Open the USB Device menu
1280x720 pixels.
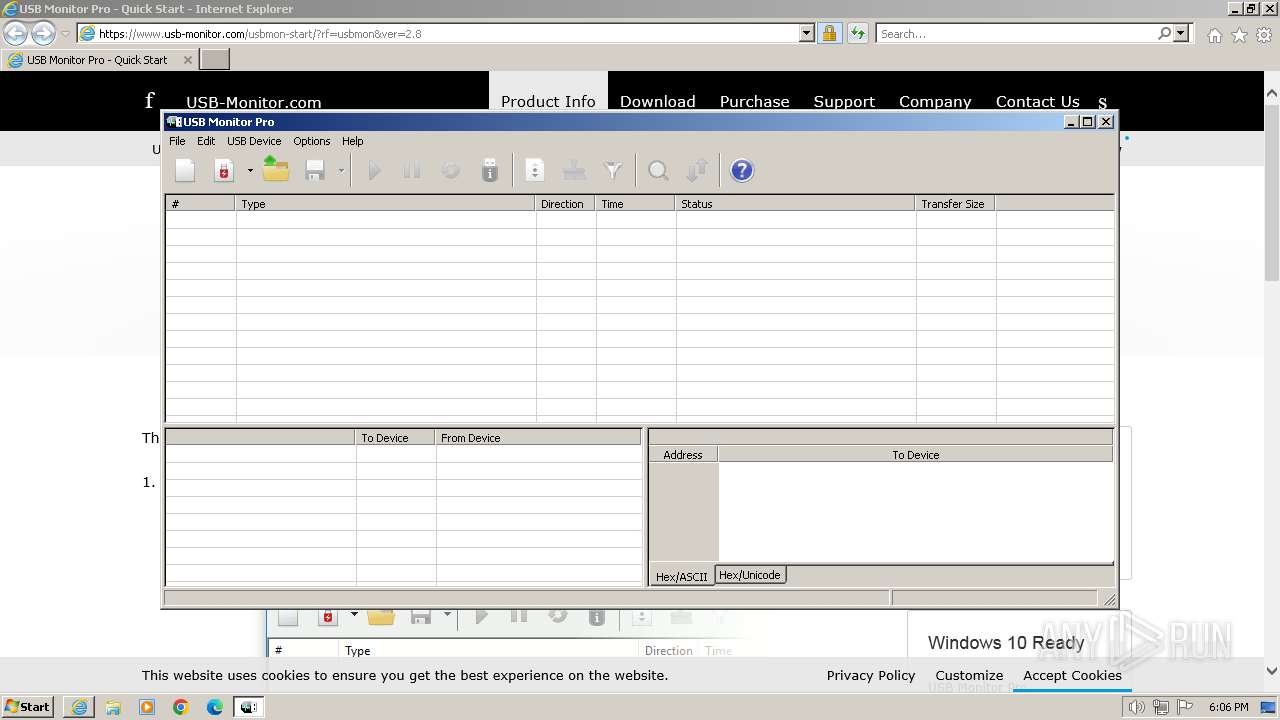[254, 141]
